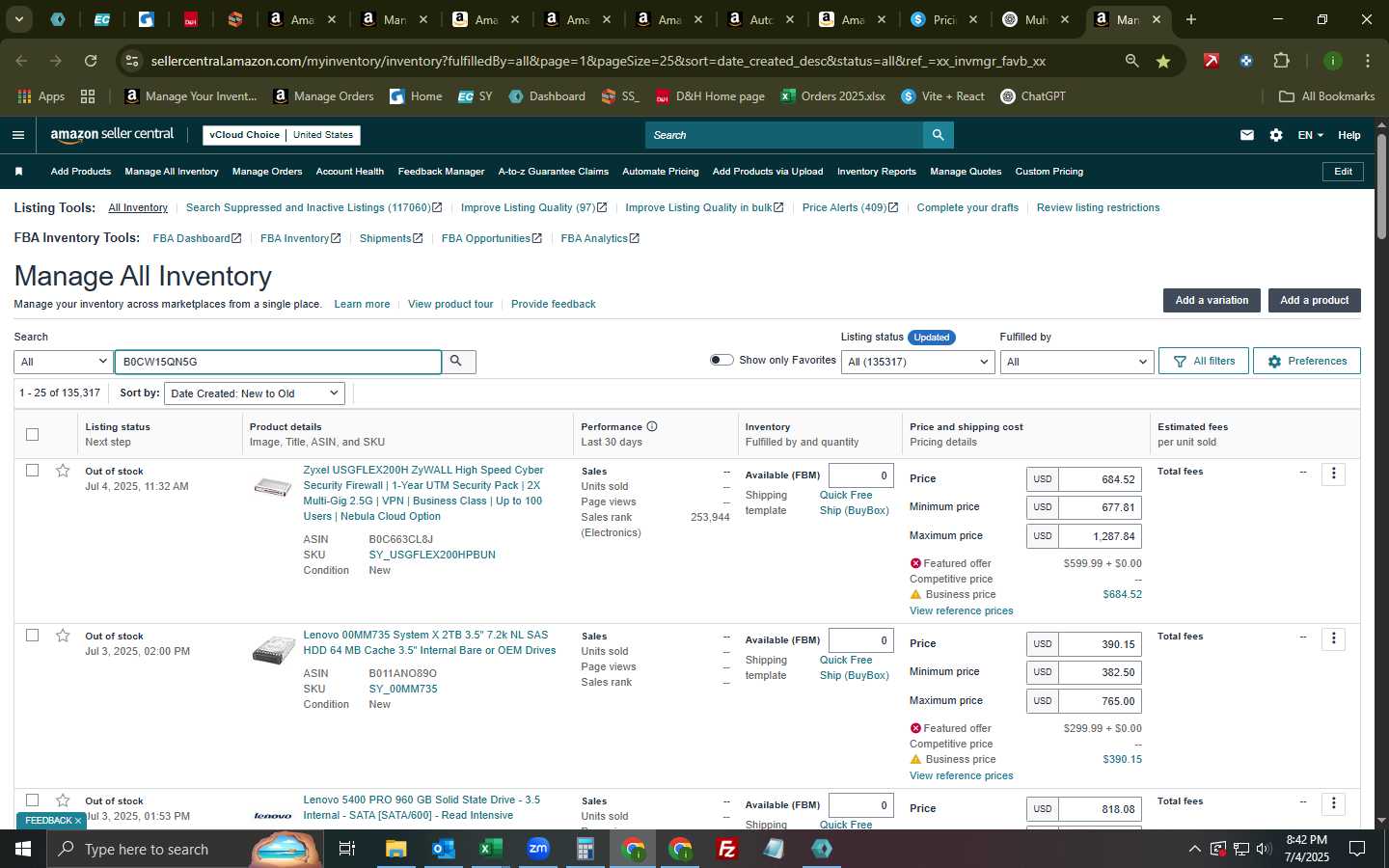The height and width of the screenshot is (868, 1389).
Task: Open the search scope 'All' dropdown
Action: point(63,362)
